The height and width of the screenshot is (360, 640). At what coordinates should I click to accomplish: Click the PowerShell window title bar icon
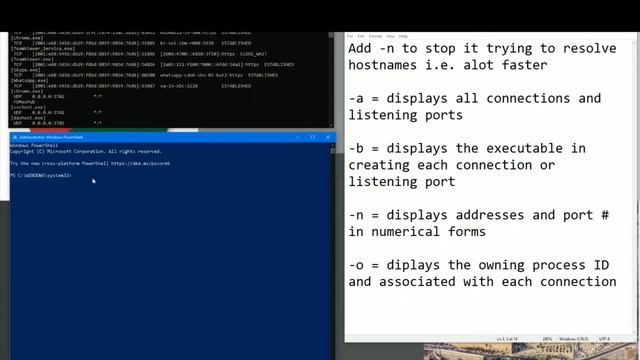(15, 137)
